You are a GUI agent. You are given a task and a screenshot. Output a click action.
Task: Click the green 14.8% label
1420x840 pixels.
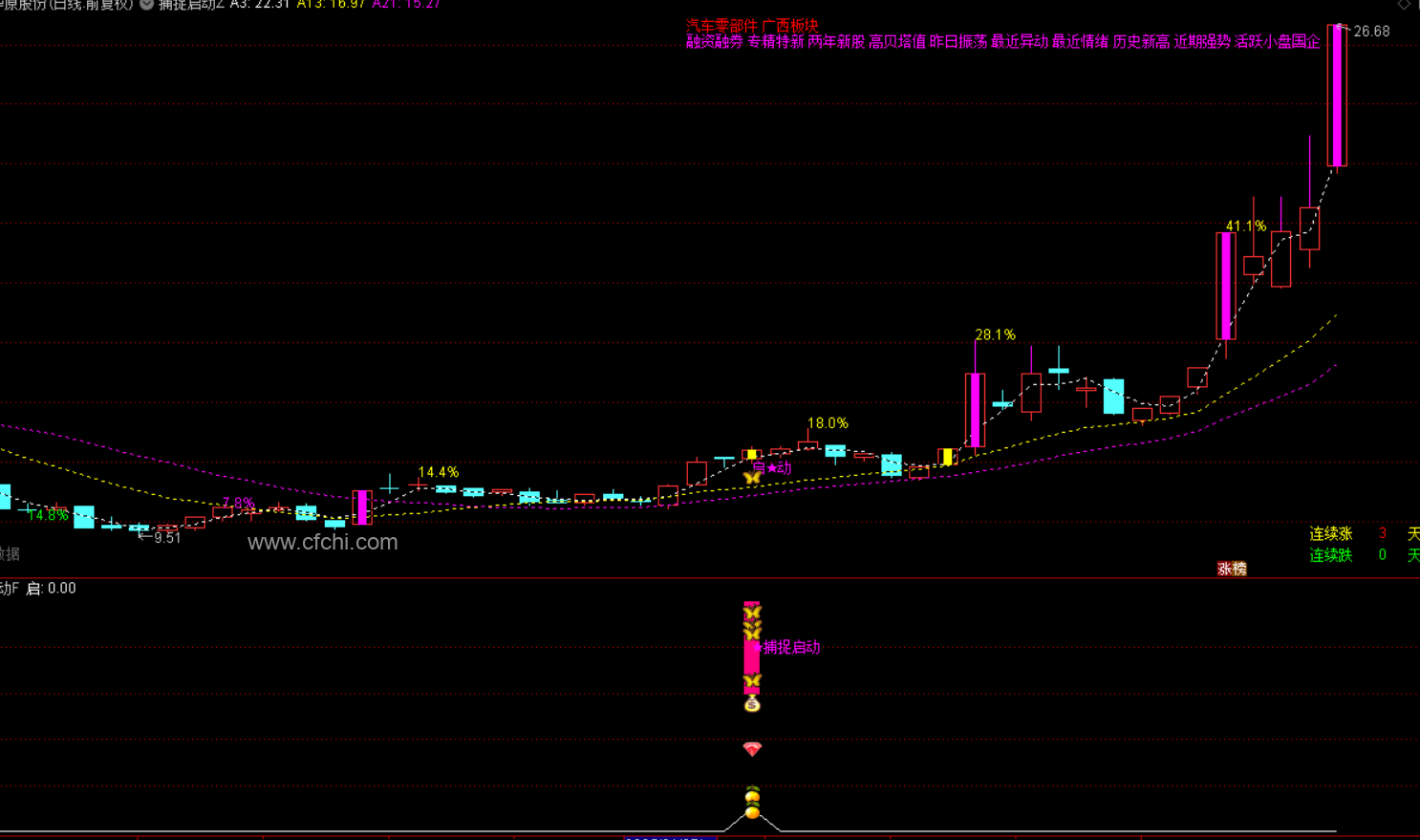click(48, 514)
